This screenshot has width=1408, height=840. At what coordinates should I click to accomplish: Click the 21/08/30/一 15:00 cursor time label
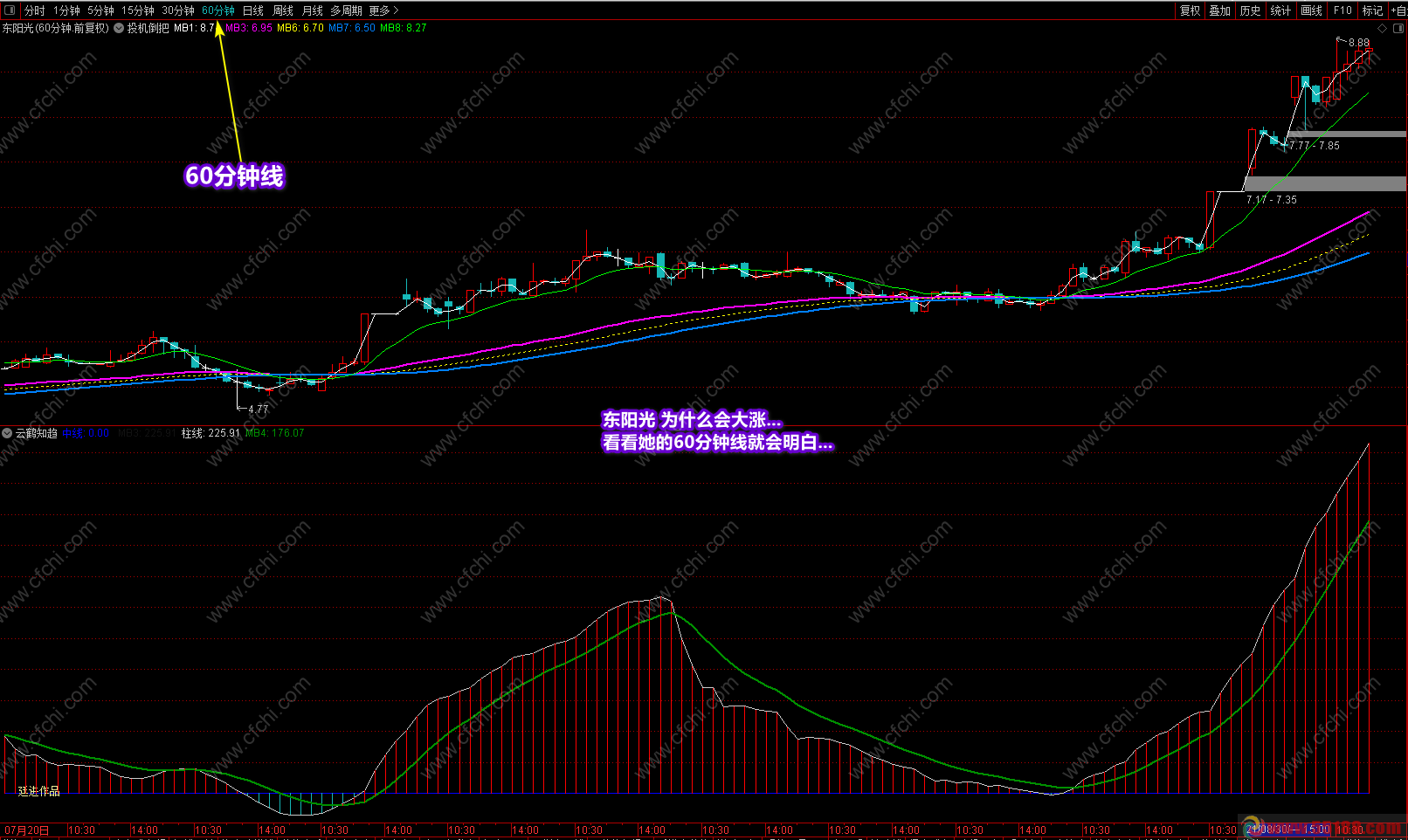pyautogui.click(x=1287, y=830)
